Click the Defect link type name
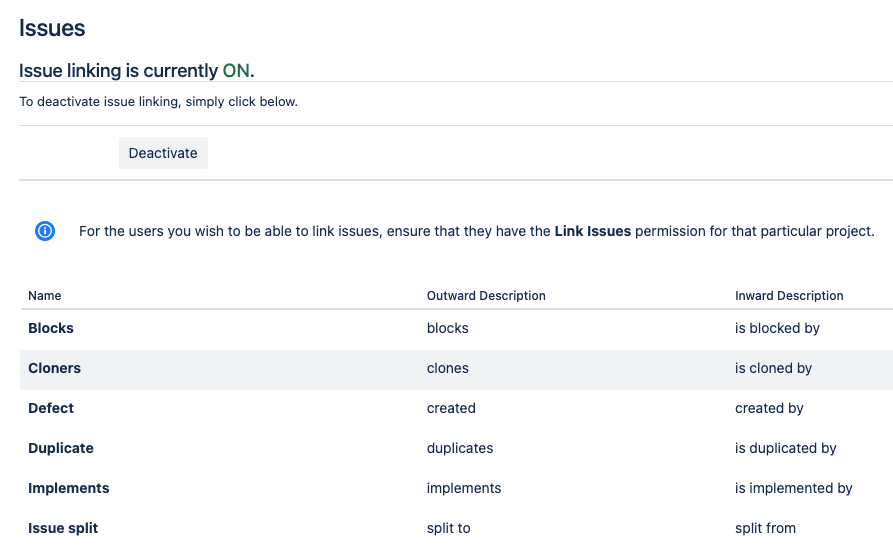 pos(51,408)
